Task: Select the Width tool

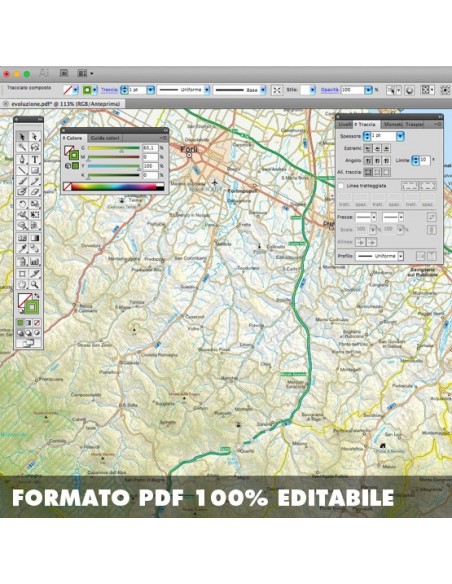Action: 22,215
